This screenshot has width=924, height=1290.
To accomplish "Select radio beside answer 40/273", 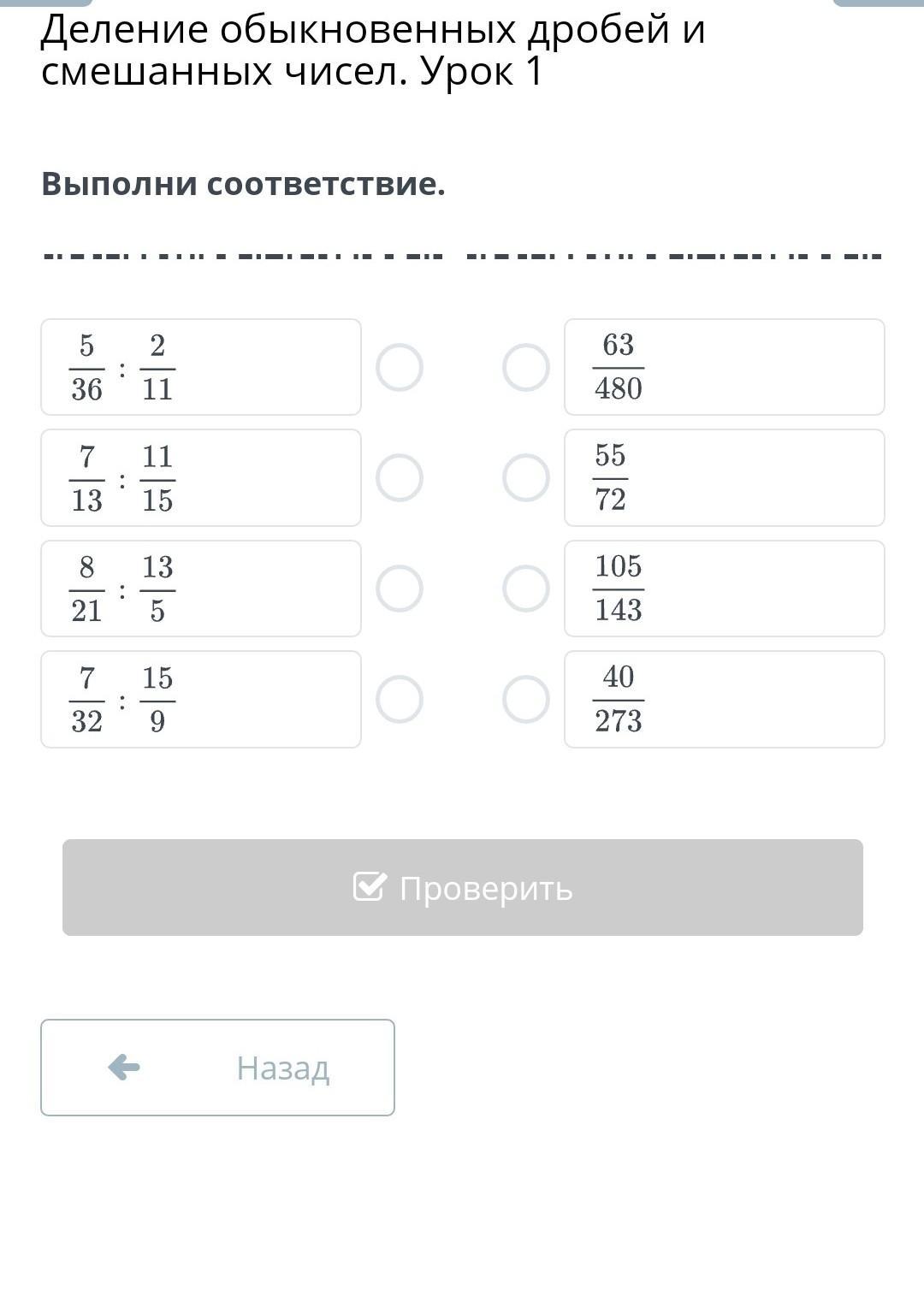I will (525, 699).
